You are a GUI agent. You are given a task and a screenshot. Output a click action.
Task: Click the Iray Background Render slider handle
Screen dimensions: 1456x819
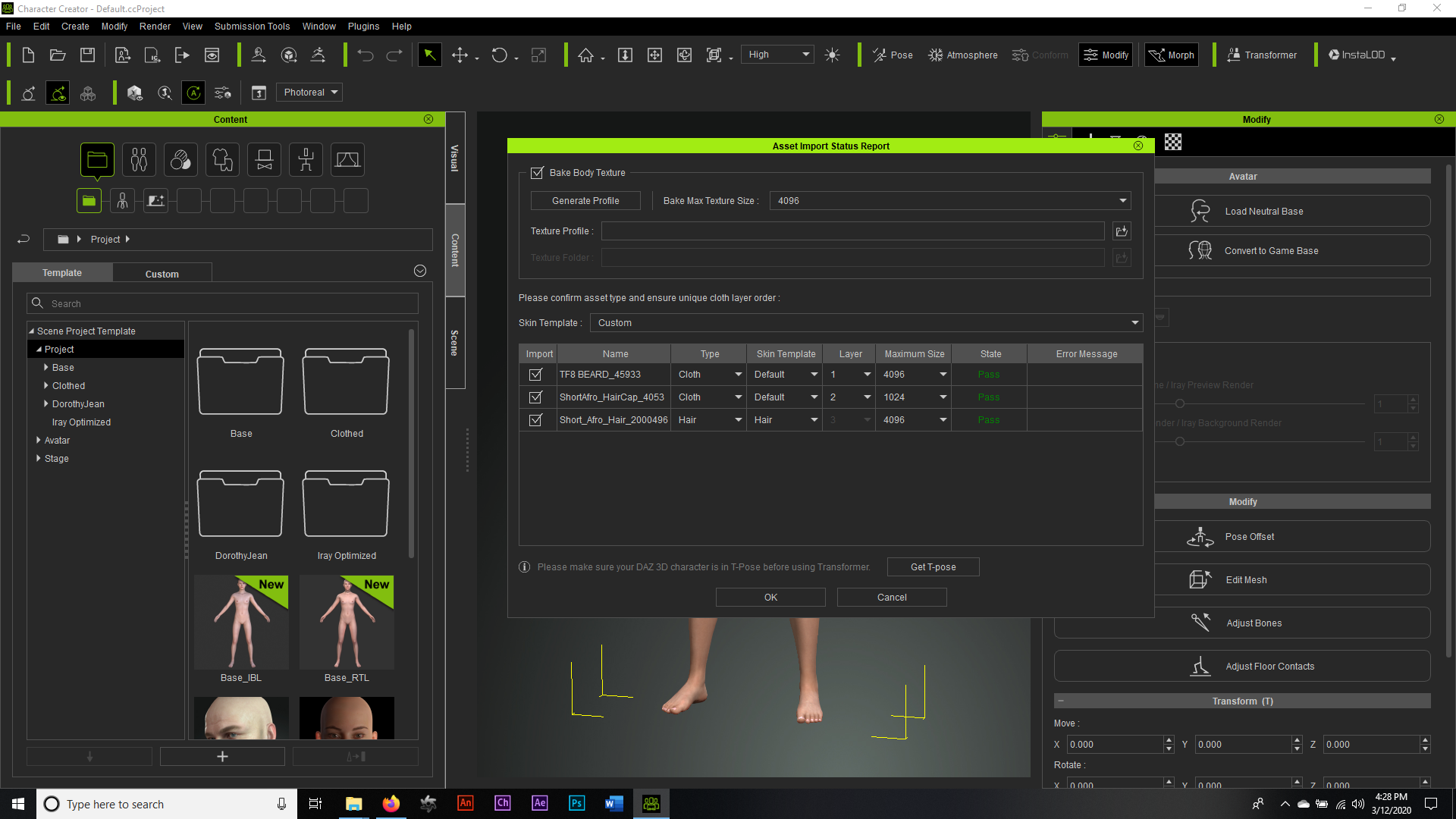tap(1179, 441)
